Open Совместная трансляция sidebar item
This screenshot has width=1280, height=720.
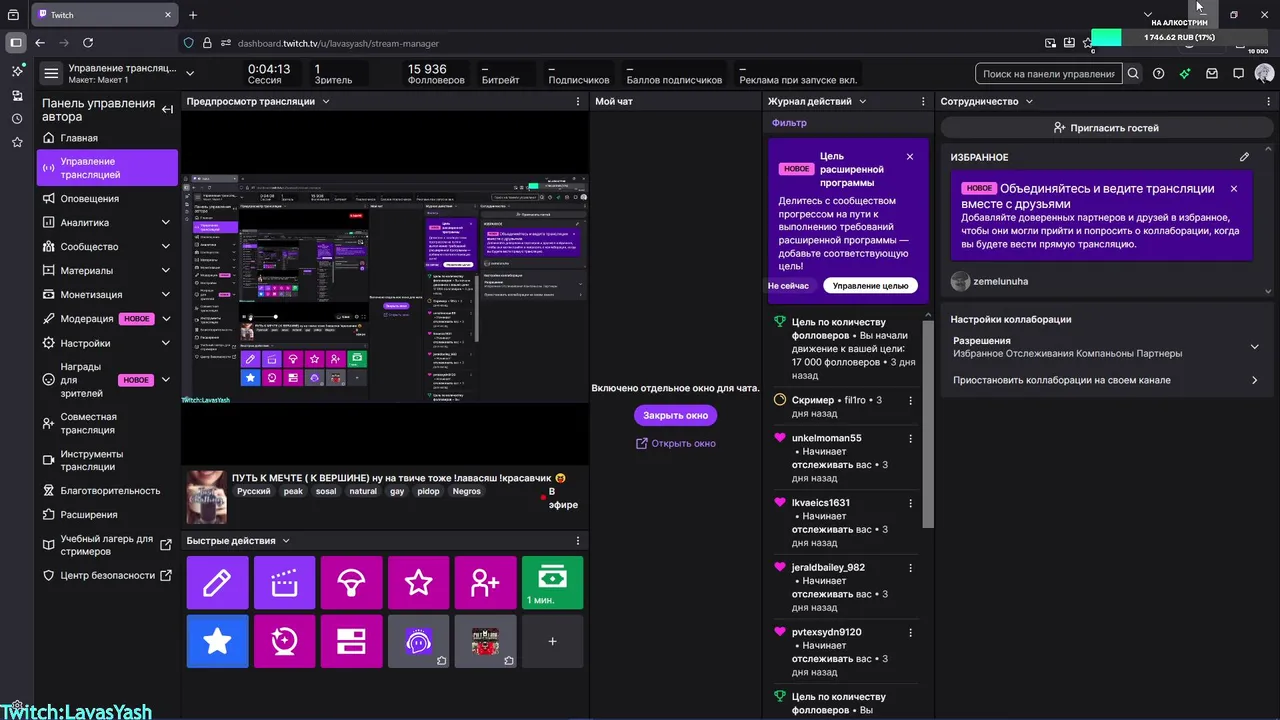pos(107,423)
